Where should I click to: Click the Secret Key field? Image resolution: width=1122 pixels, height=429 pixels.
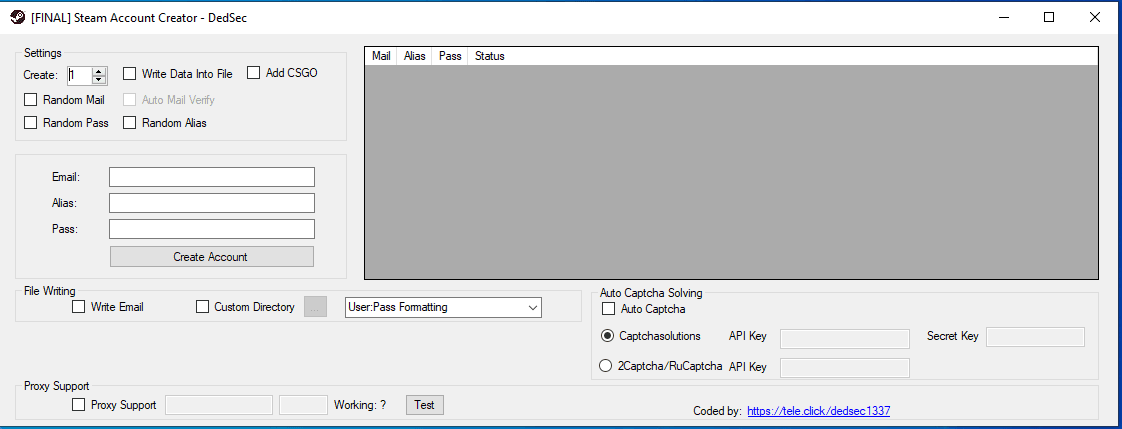click(1035, 337)
